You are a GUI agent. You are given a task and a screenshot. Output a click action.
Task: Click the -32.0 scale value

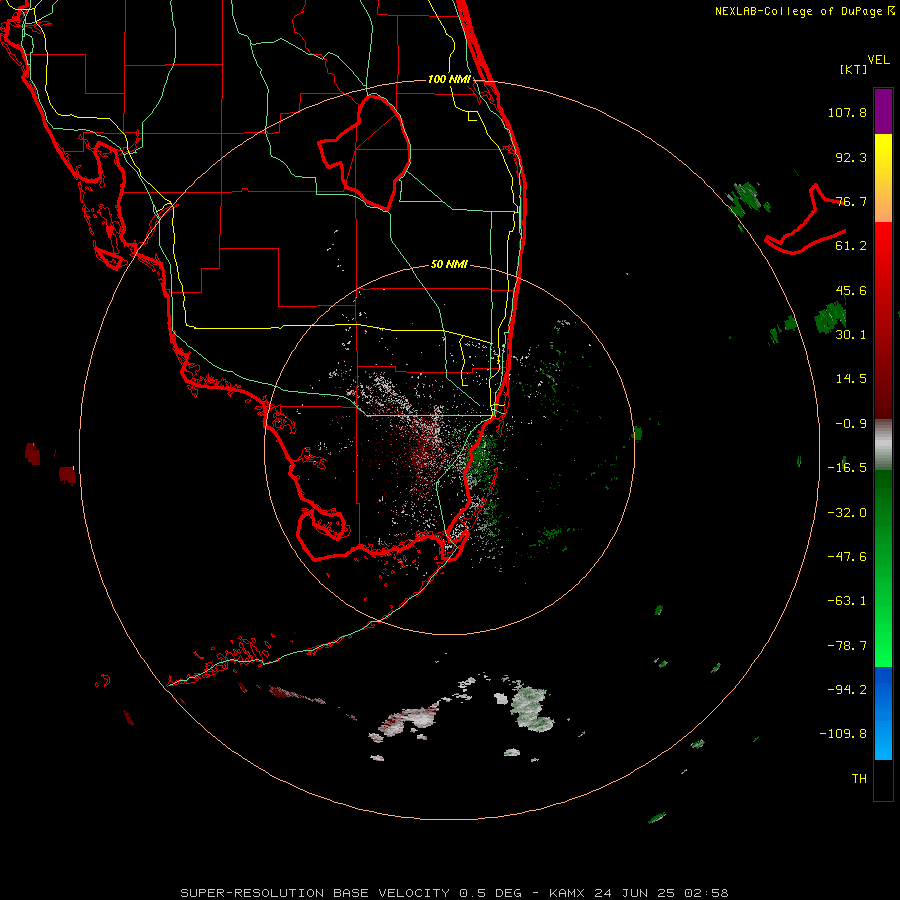847,513
